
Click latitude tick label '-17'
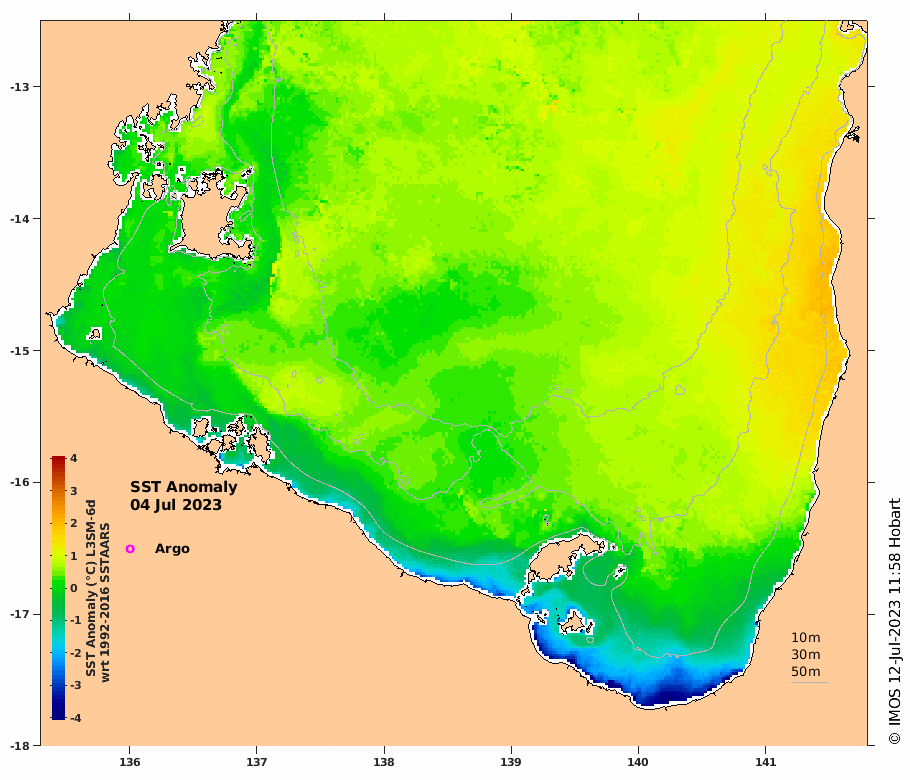pos(18,614)
